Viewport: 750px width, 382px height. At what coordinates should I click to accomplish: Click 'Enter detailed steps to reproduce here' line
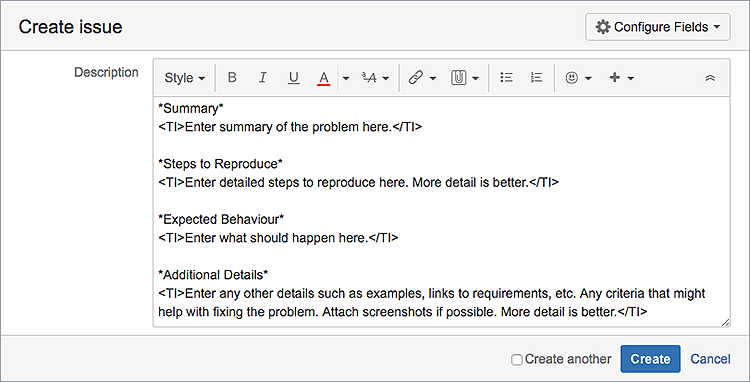(x=358, y=183)
